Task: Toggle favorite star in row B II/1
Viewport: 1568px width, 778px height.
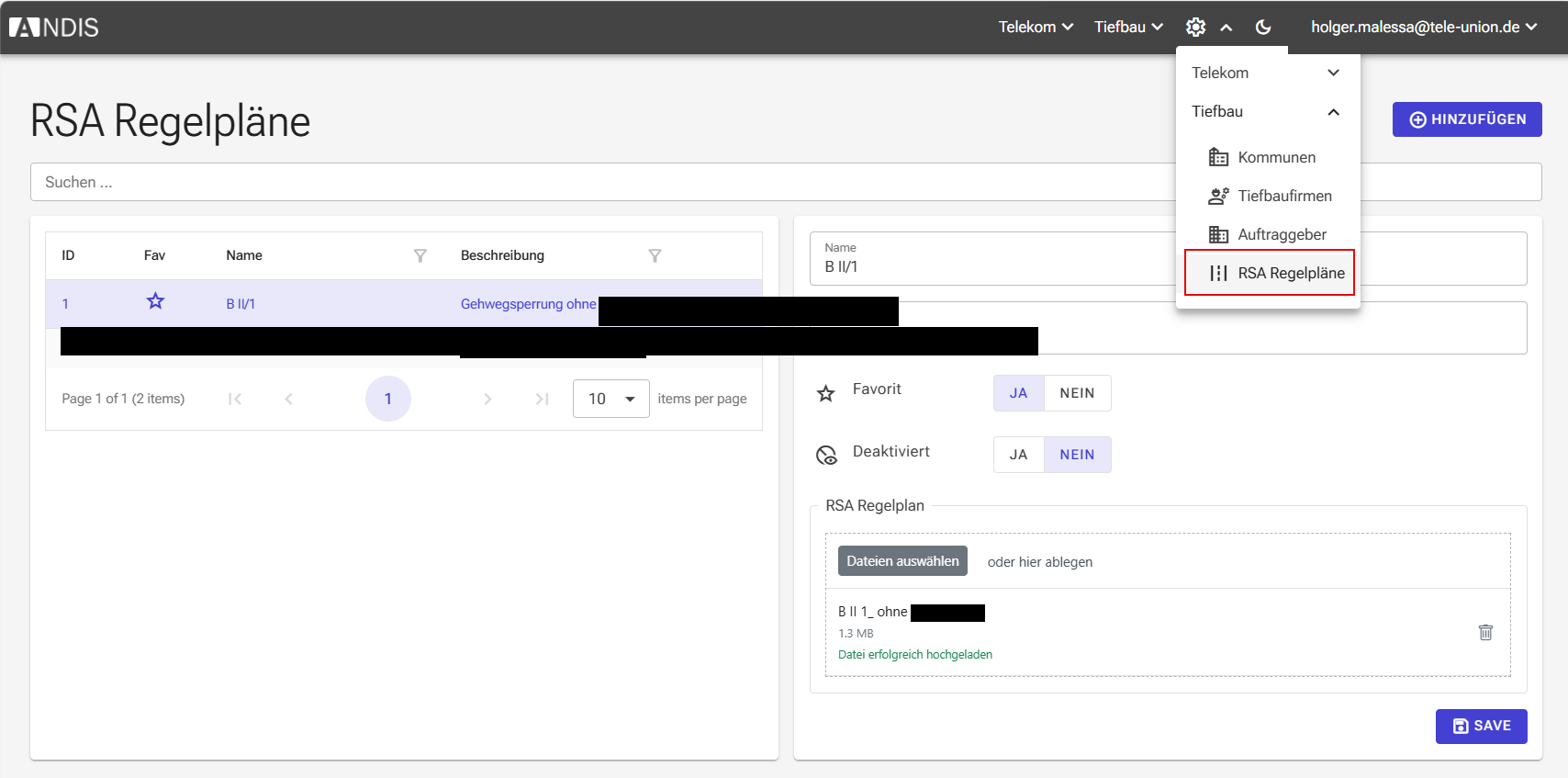Action: click(155, 301)
